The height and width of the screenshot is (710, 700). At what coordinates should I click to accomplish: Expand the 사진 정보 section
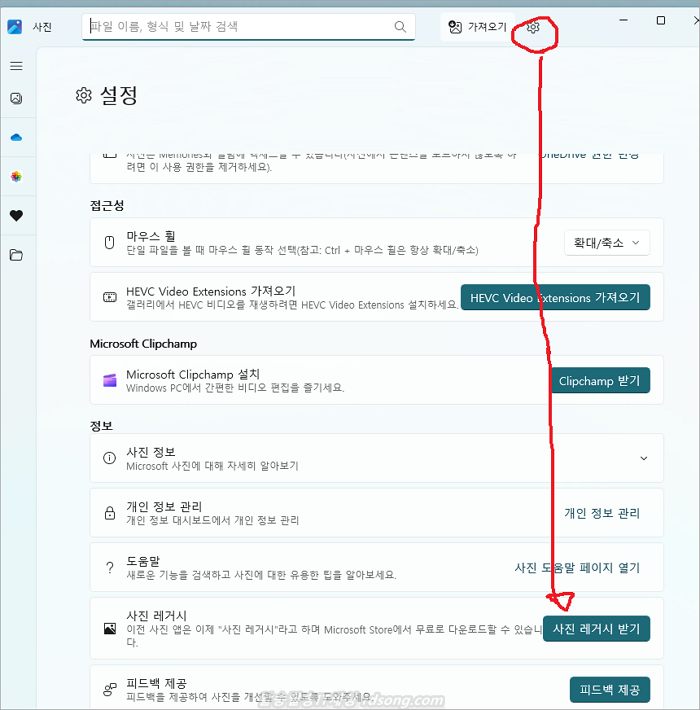coord(644,458)
